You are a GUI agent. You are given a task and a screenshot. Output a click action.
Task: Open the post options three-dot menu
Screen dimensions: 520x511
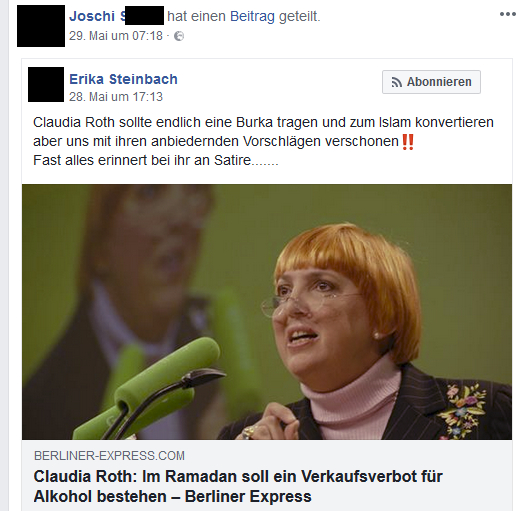point(507,14)
